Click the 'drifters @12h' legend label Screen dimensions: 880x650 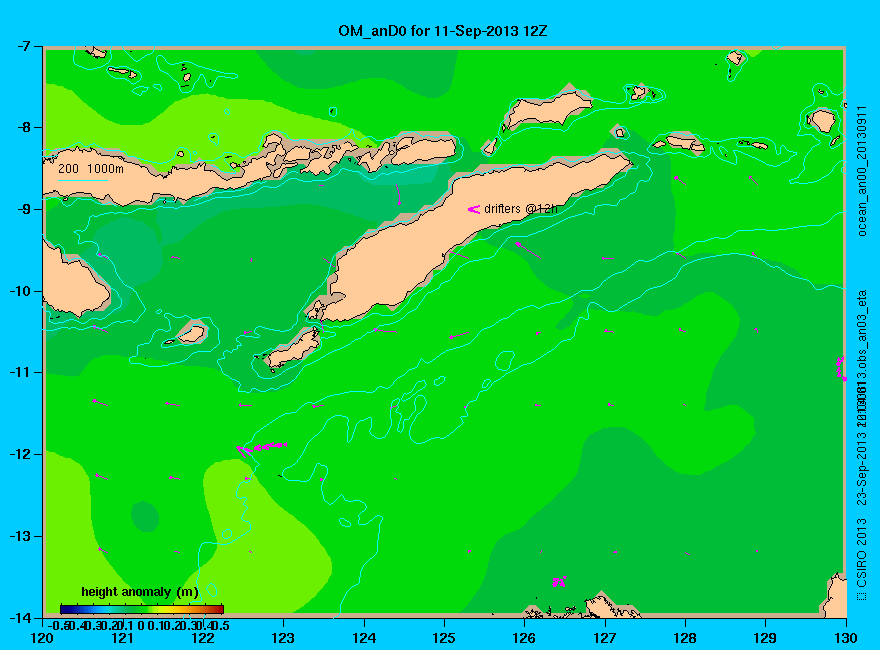(521, 209)
